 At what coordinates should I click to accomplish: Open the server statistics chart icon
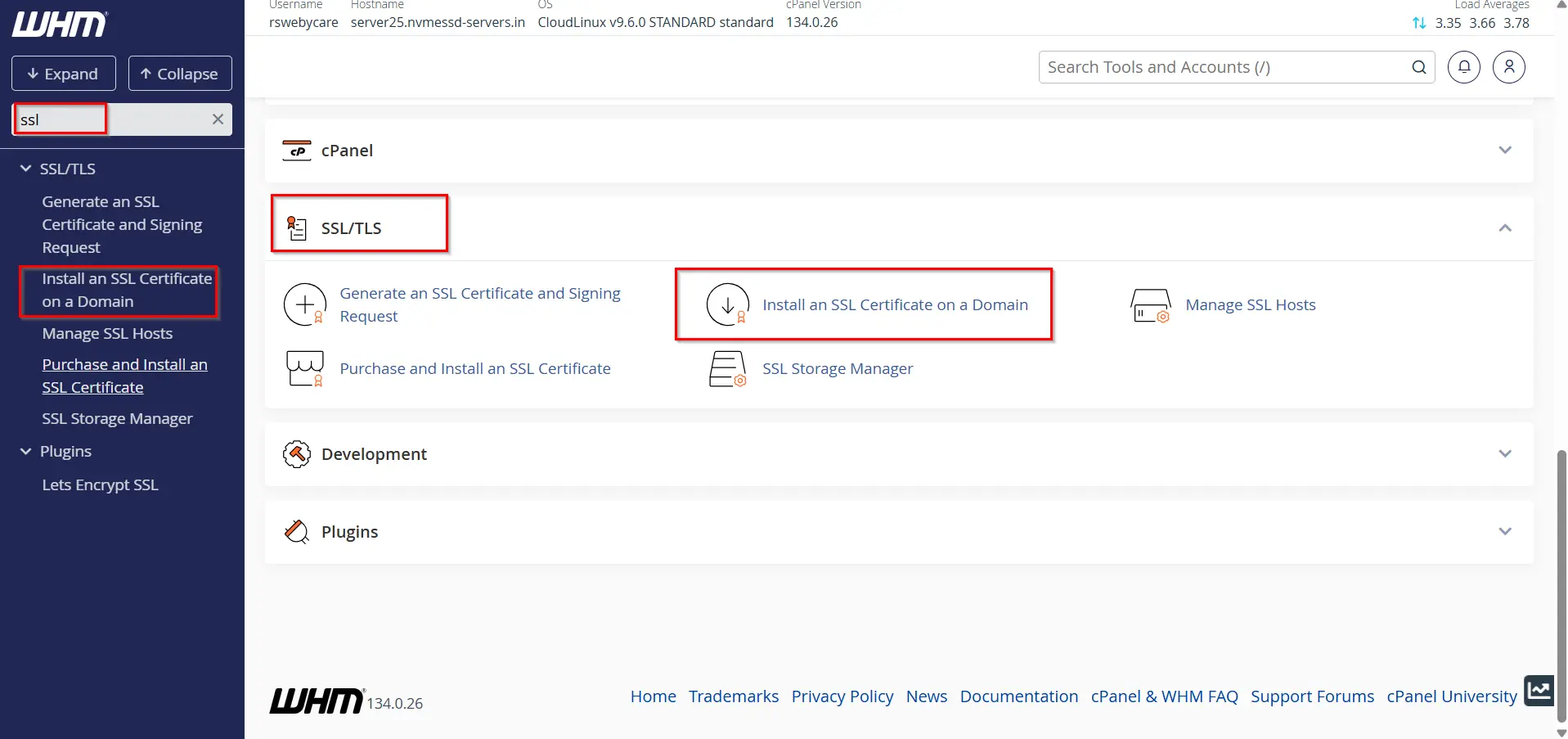1539,690
